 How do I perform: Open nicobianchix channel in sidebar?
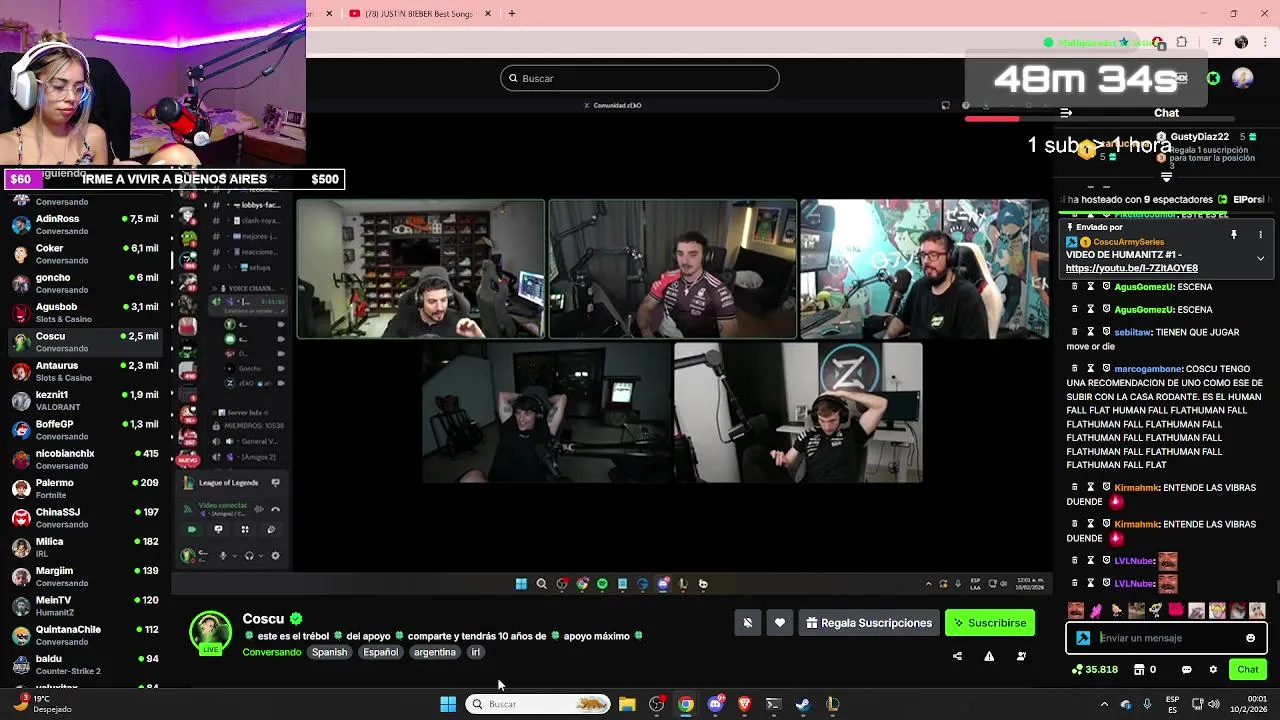pos(85,459)
